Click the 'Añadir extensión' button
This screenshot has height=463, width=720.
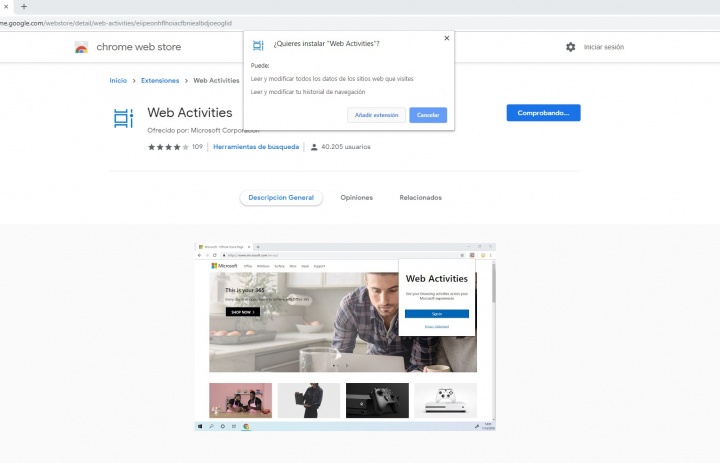pyautogui.click(x=377, y=115)
